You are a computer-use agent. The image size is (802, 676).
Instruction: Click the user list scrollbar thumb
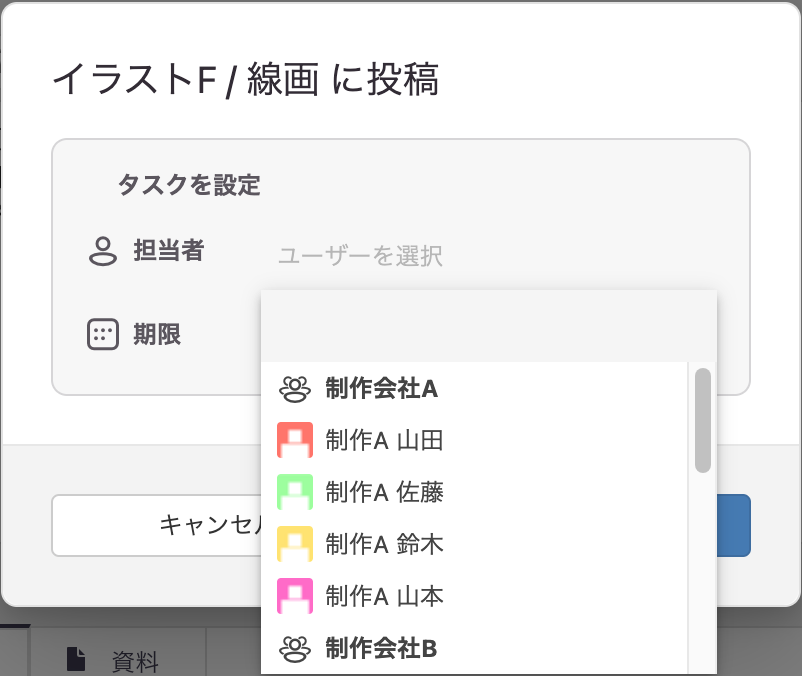(703, 420)
